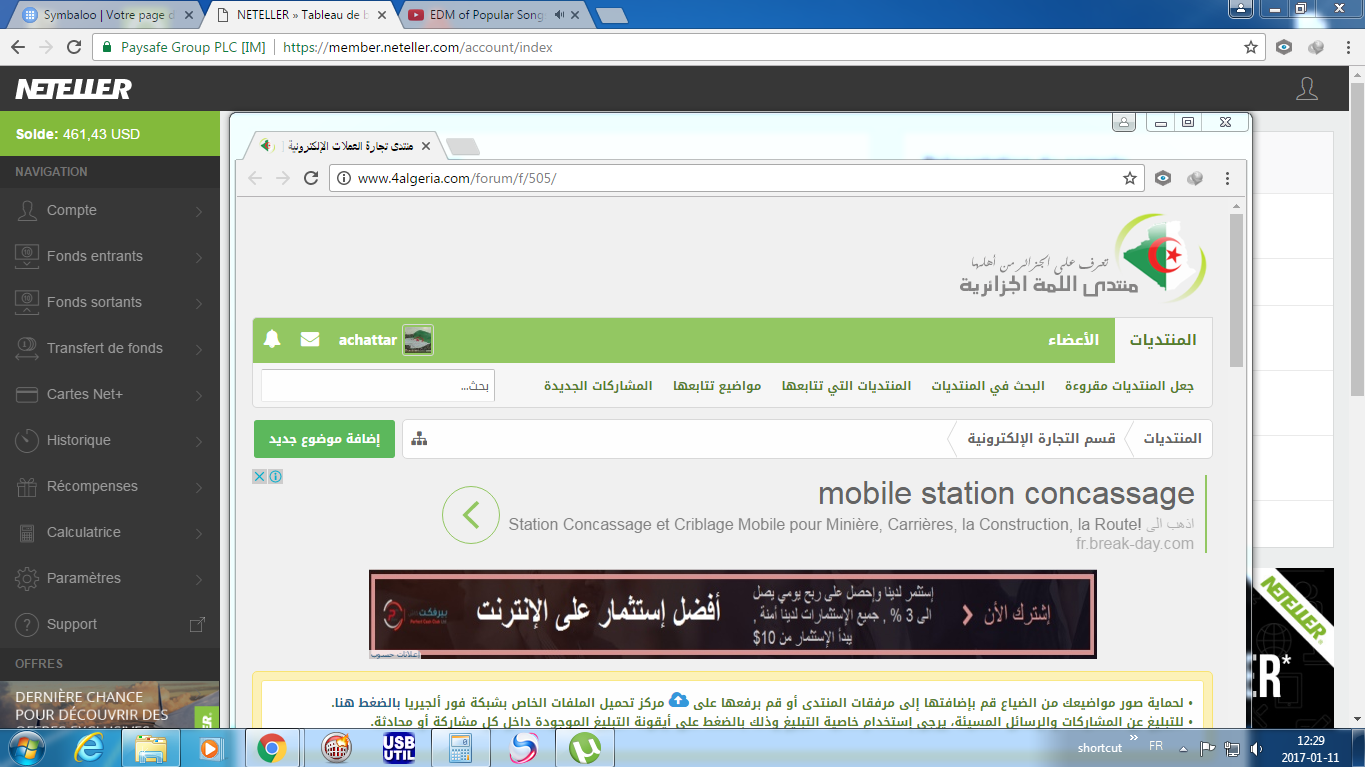The height and width of the screenshot is (767, 1365).
Task: Click the forum window vertical scrollbar
Action: click(1236, 290)
